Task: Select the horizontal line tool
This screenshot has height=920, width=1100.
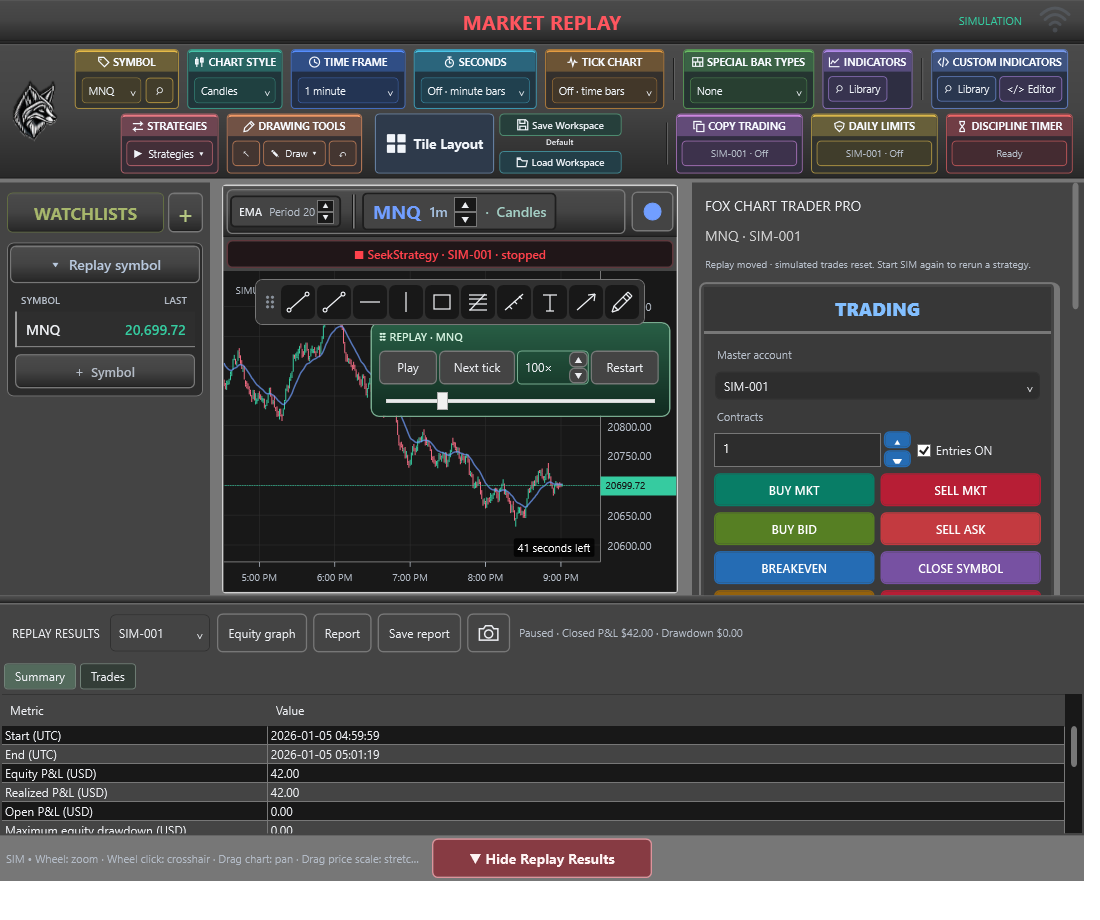Action: [370, 302]
